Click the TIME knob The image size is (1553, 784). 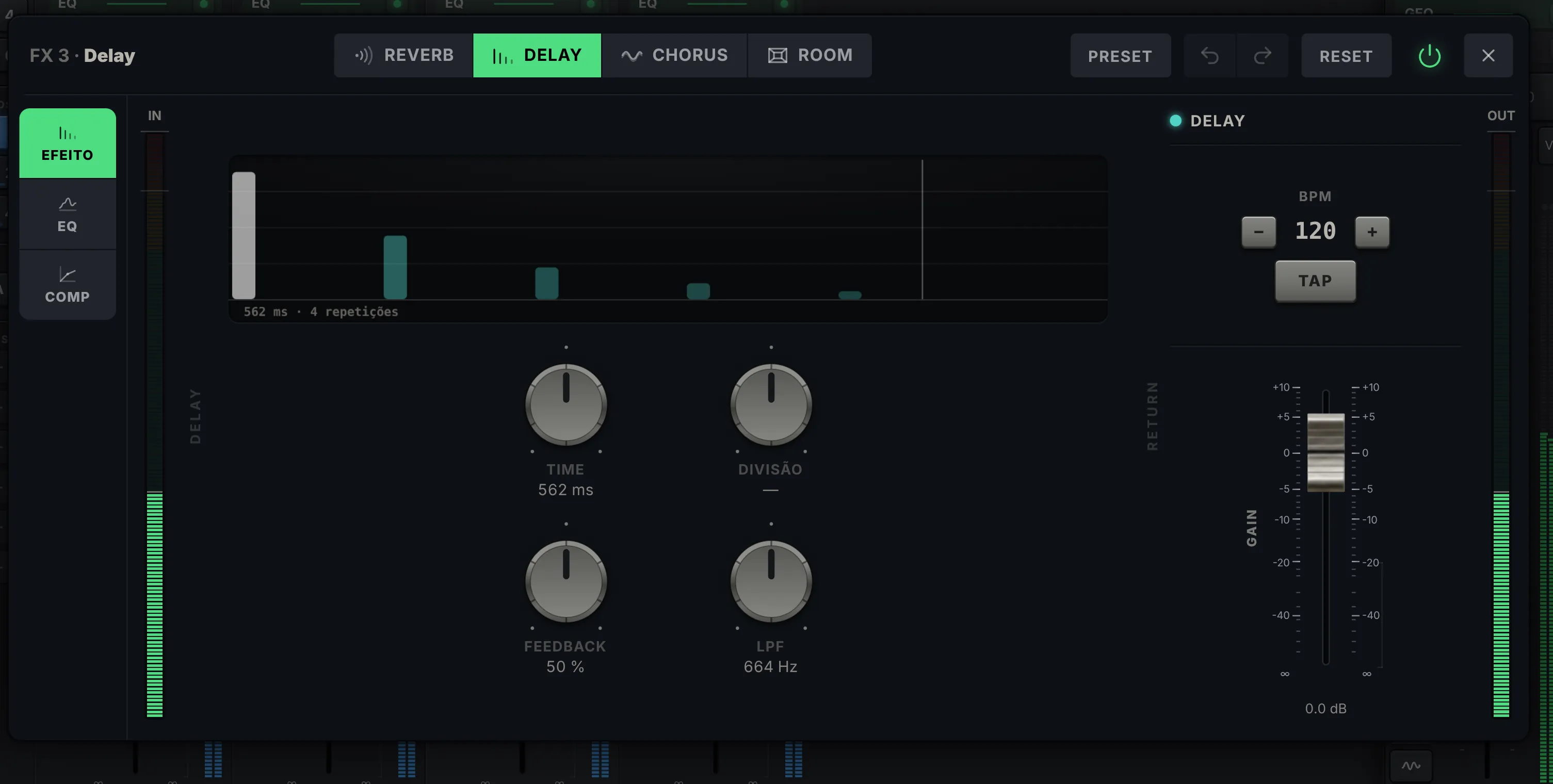click(565, 404)
